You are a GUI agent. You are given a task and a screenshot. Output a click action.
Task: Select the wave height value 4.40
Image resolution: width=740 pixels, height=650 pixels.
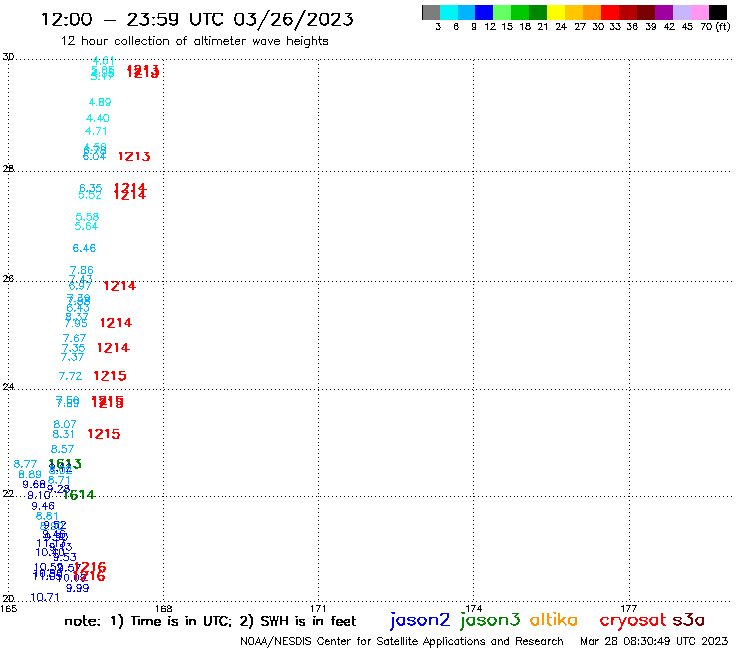tap(98, 118)
